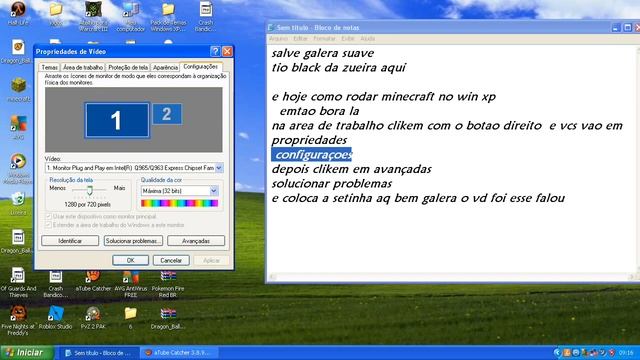Select the desktop folder named 6
Screen dimensions: 640x360
130,318
